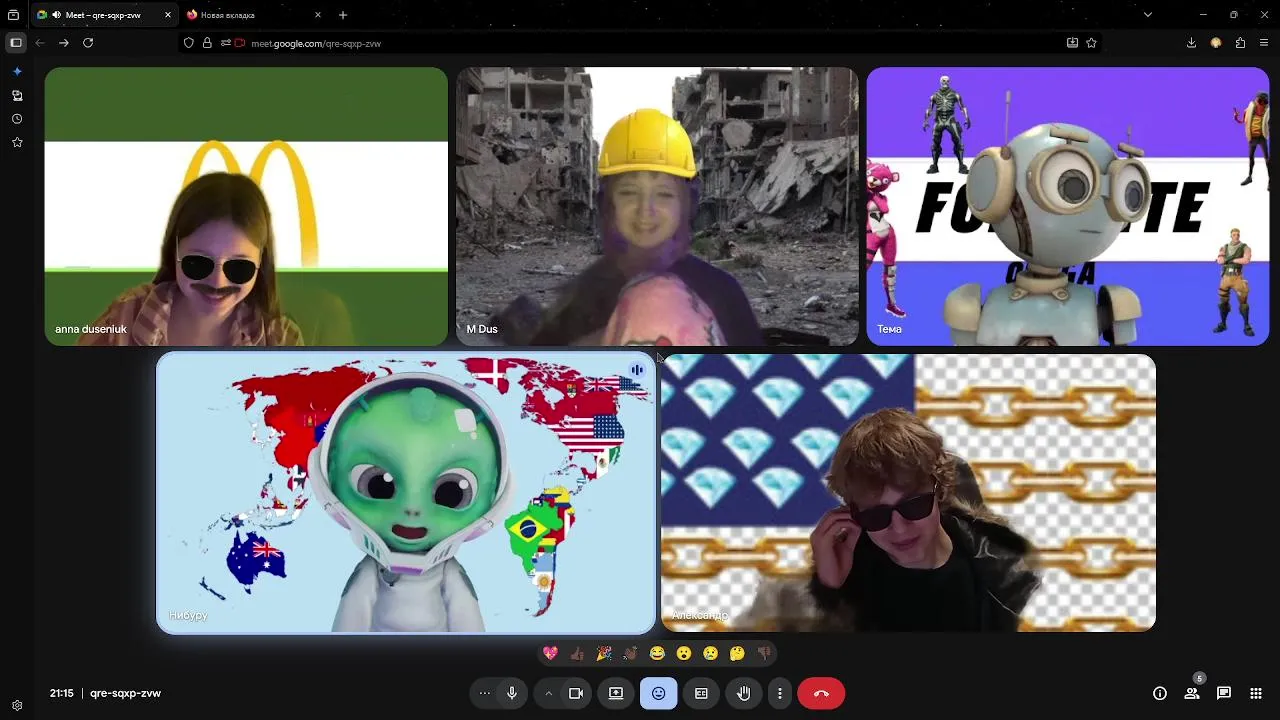1280x720 pixels.
Task: Bookmark this page with the star
Action: (x=1091, y=43)
